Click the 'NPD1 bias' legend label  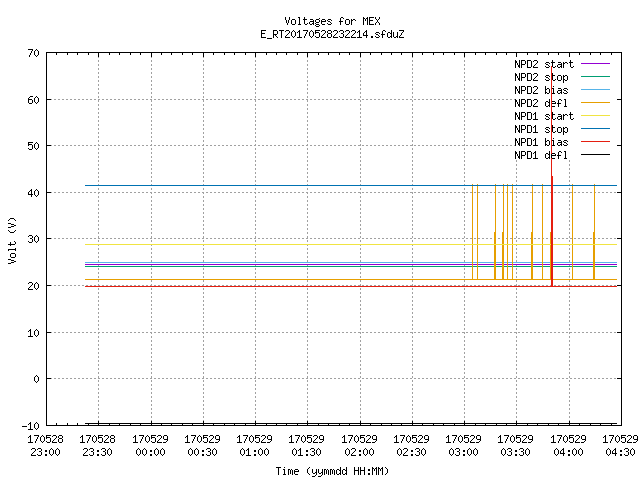pos(541,142)
